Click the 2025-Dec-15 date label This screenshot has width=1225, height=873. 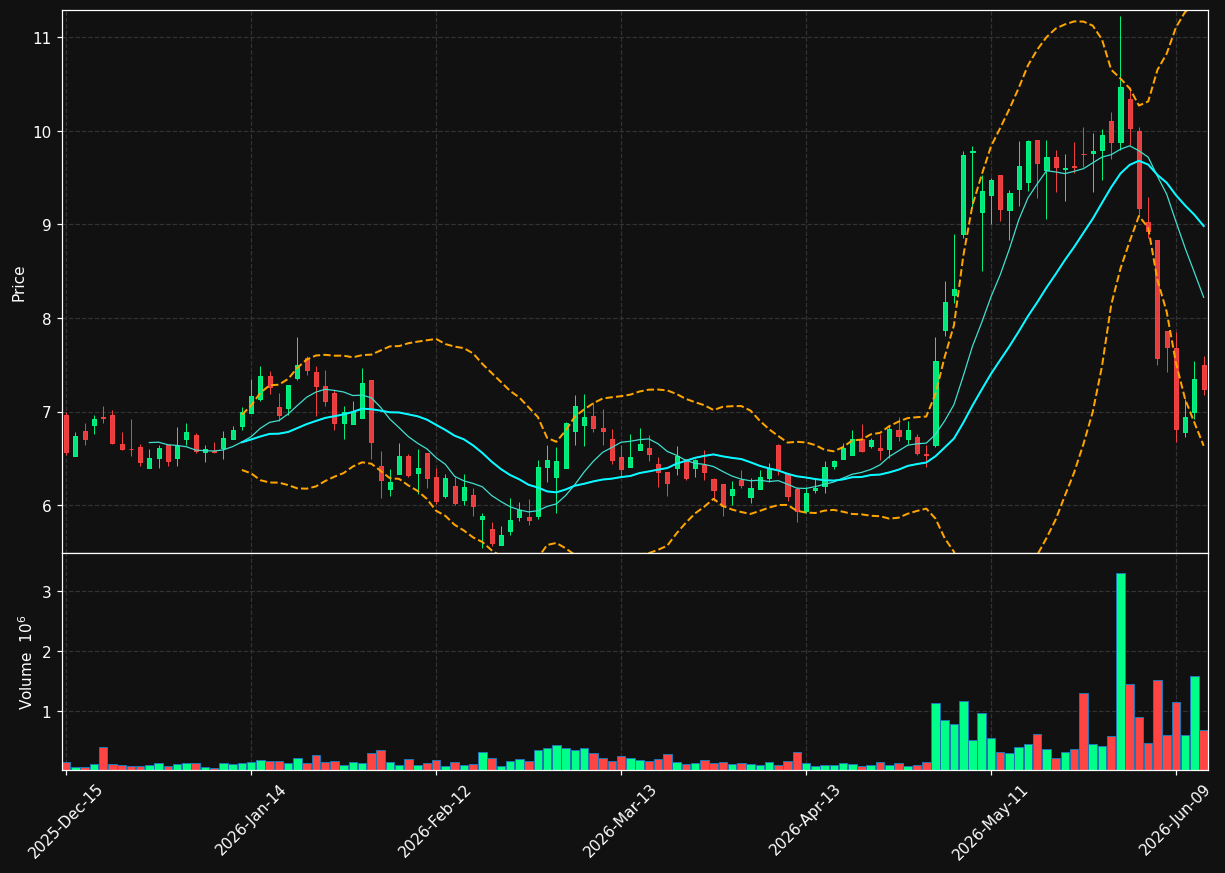[66, 821]
